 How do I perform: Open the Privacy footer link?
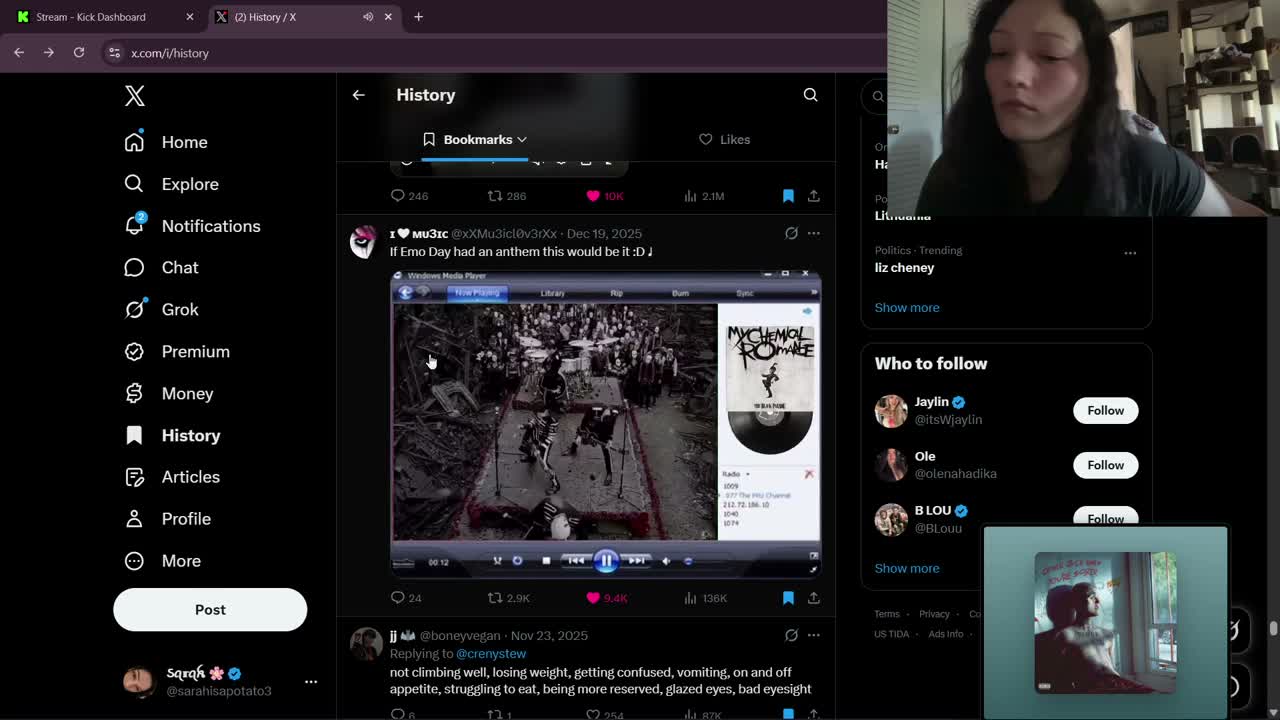934,614
